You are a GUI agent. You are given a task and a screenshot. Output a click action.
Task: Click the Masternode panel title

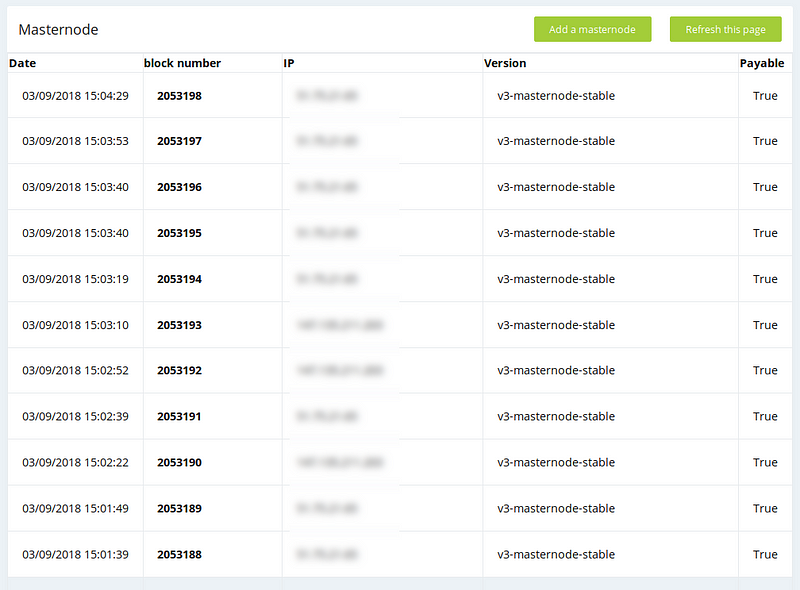click(x=58, y=30)
